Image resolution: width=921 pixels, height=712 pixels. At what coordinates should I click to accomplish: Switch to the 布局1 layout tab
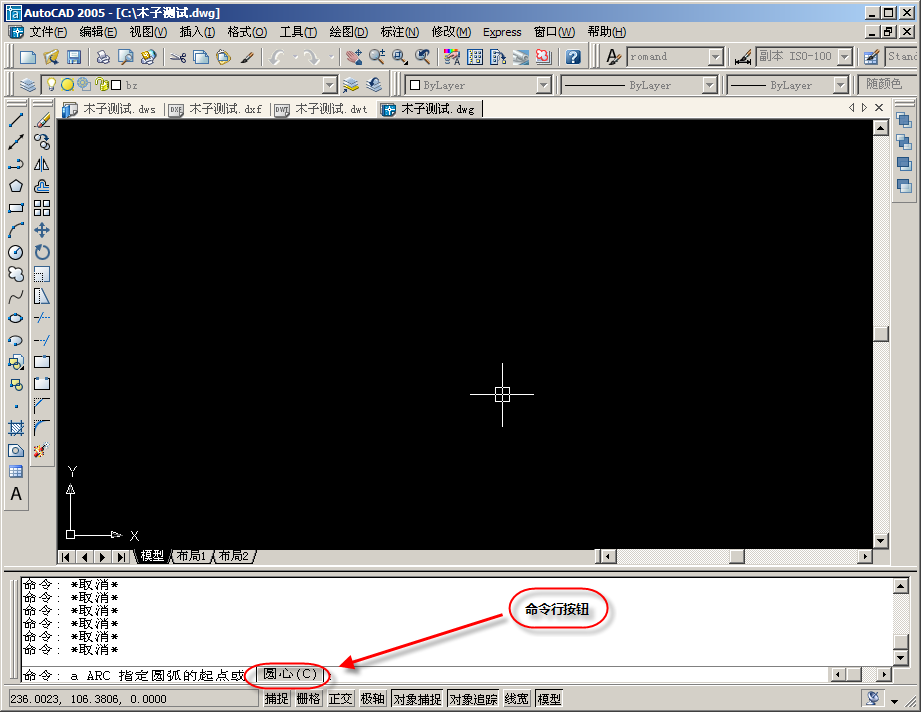coord(190,556)
